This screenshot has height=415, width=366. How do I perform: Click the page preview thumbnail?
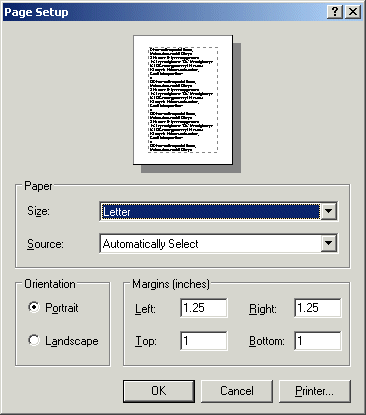click(183, 100)
